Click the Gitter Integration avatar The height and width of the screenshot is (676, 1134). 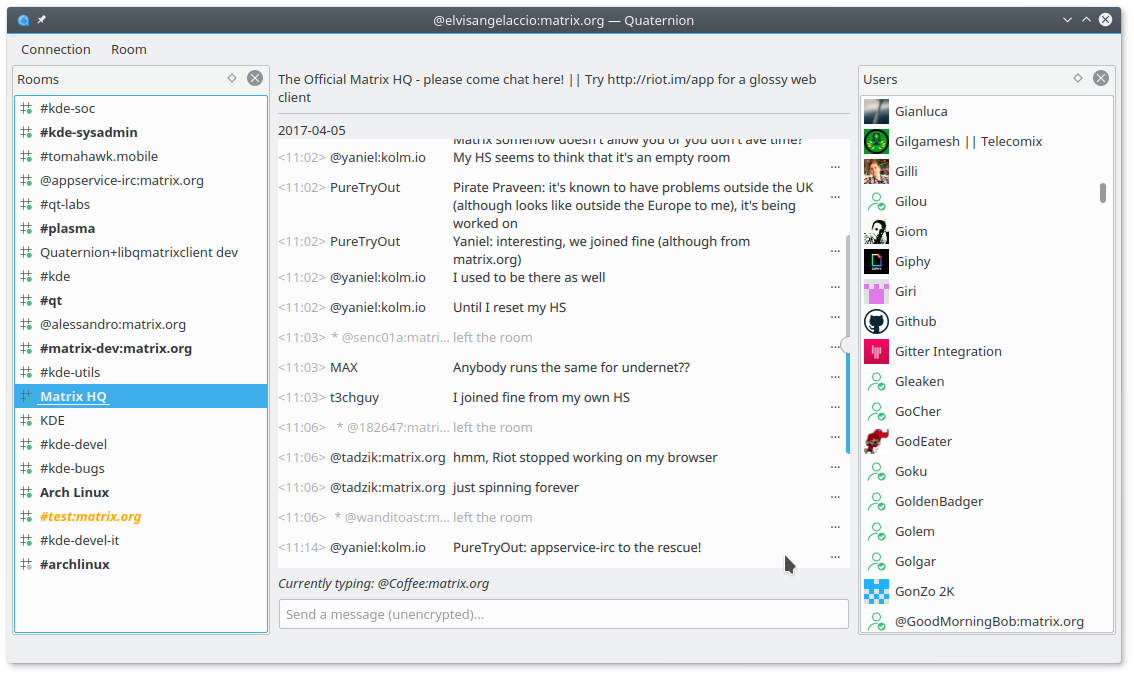(876, 351)
